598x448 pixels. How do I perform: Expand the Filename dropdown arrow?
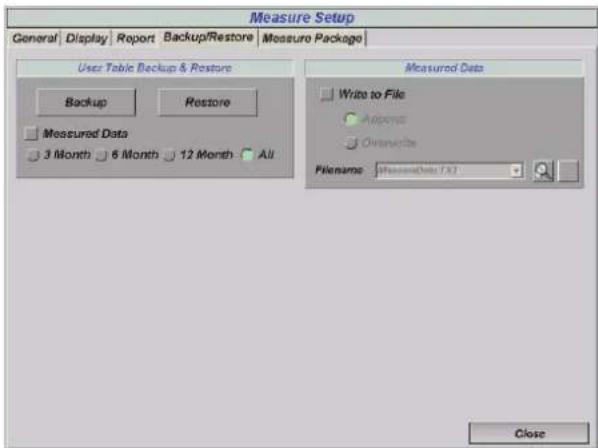pos(516,170)
